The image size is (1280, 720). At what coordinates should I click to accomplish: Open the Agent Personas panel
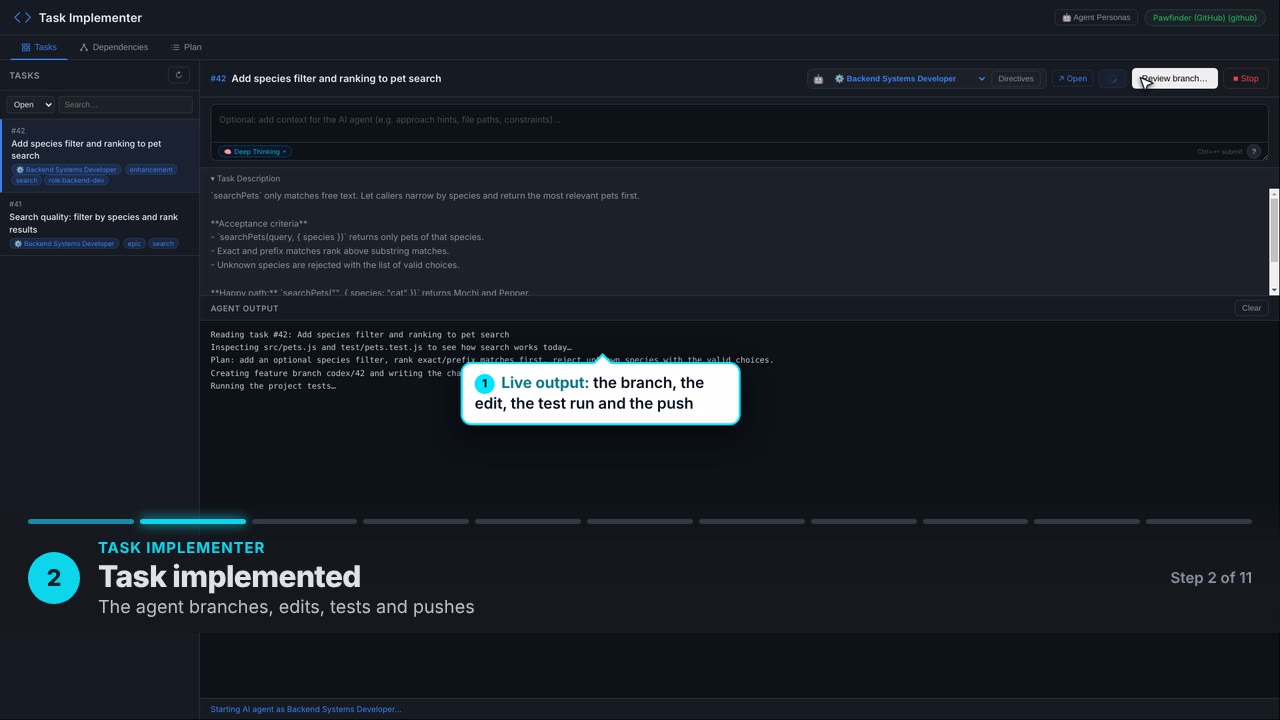pos(1096,18)
